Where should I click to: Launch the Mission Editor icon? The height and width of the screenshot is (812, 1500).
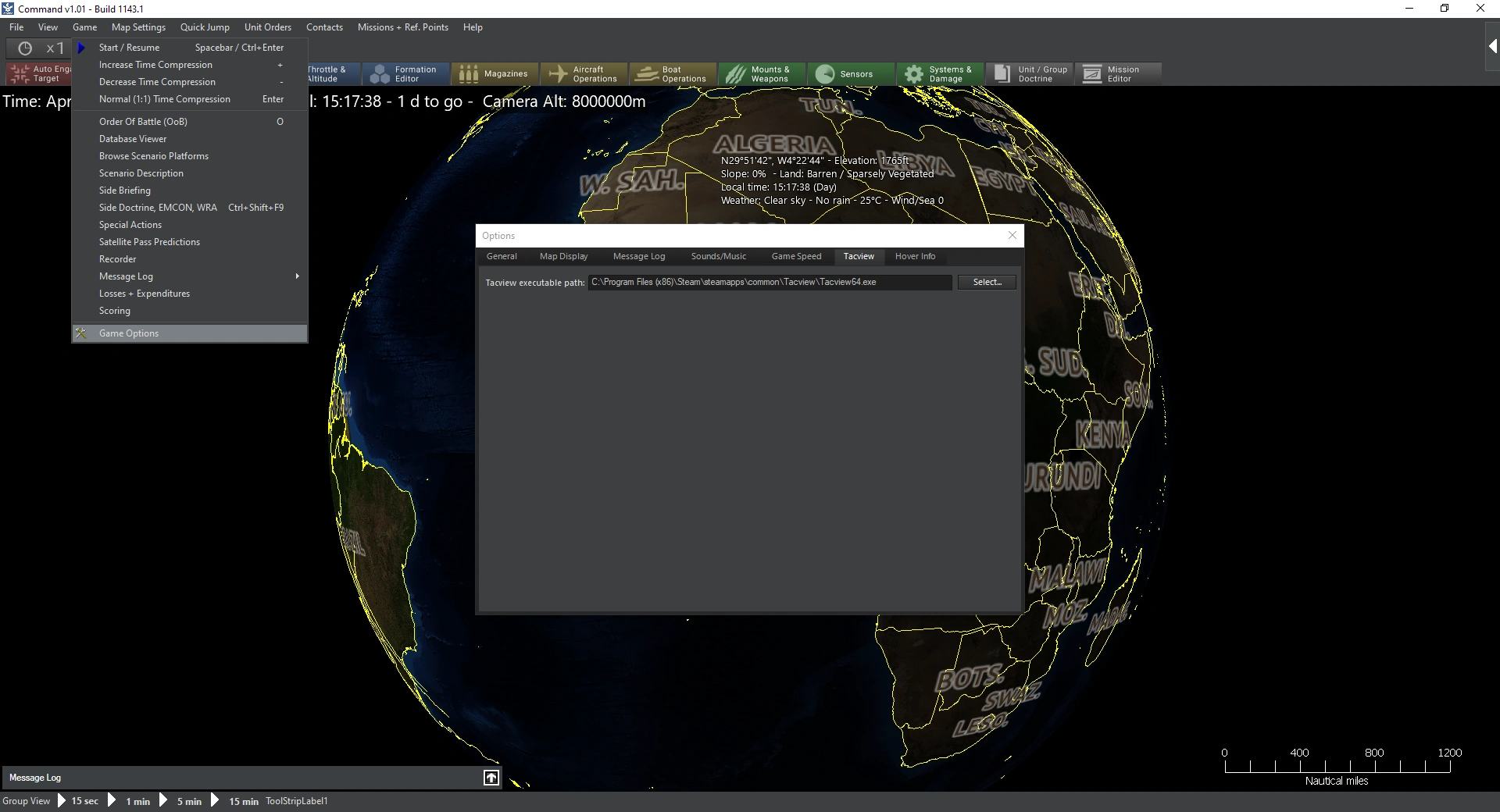click(1092, 74)
